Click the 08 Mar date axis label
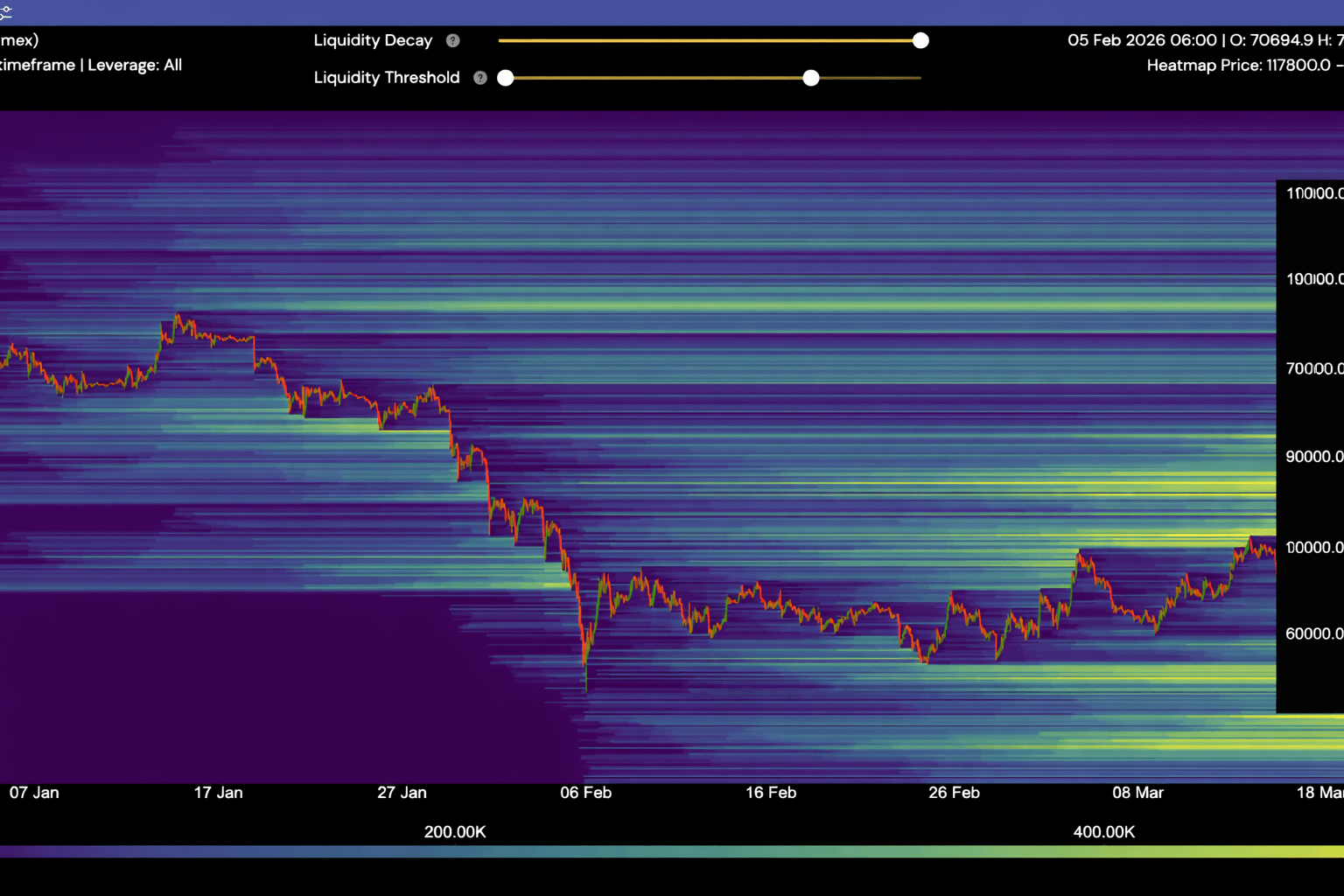This screenshot has width=1344, height=896. pyautogui.click(x=1137, y=793)
